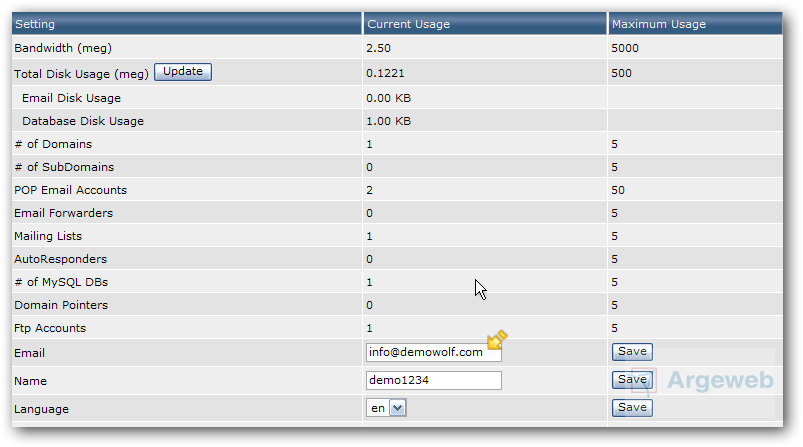Viewport: 803px width, 447px height.
Task: Click the Update button for disk usage
Action: tap(183, 72)
